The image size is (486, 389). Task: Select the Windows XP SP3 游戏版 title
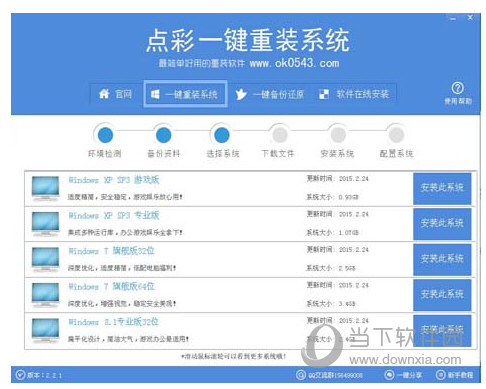click(114, 180)
